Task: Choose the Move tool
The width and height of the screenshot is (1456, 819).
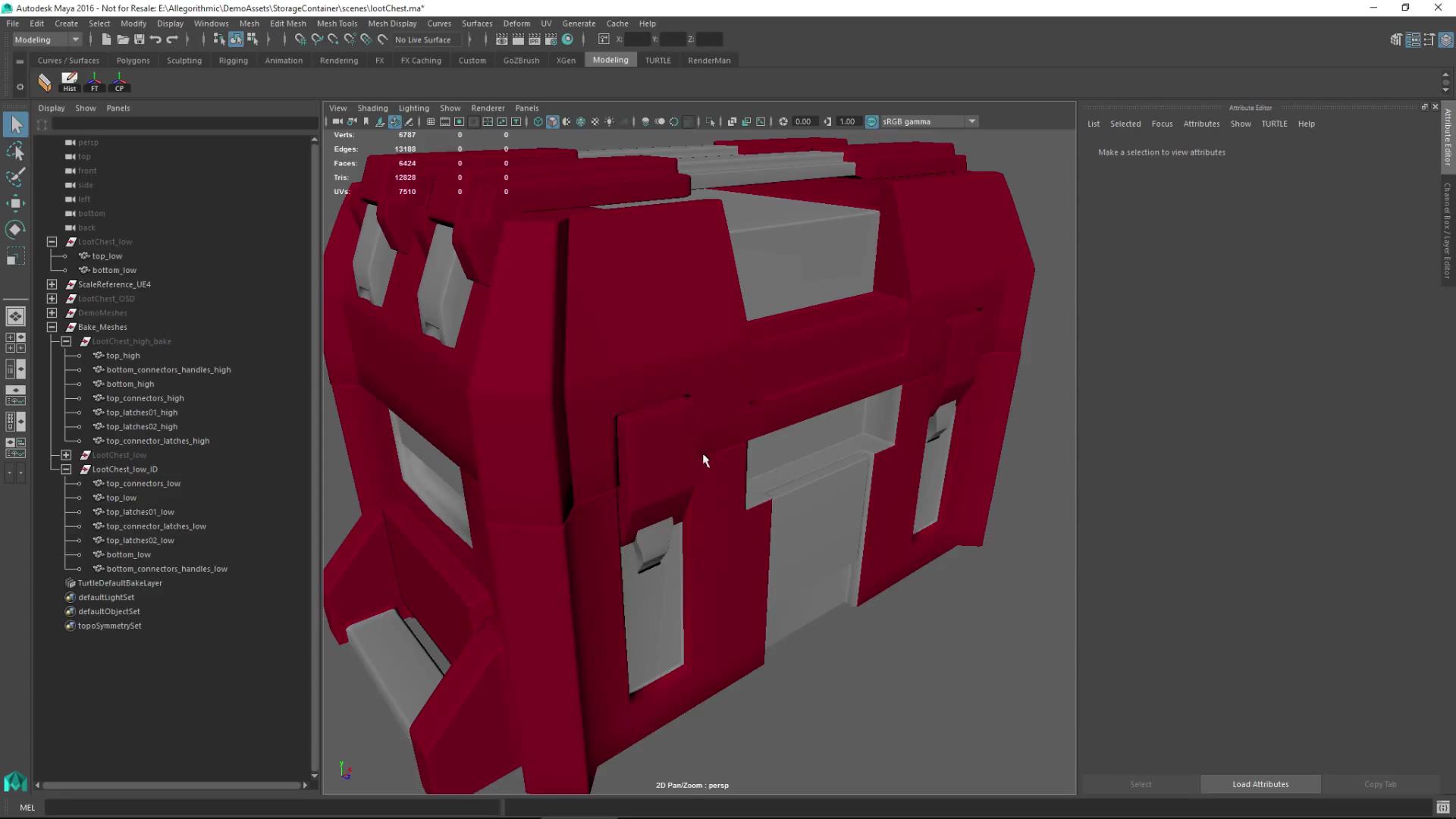Action: pos(15,203)
